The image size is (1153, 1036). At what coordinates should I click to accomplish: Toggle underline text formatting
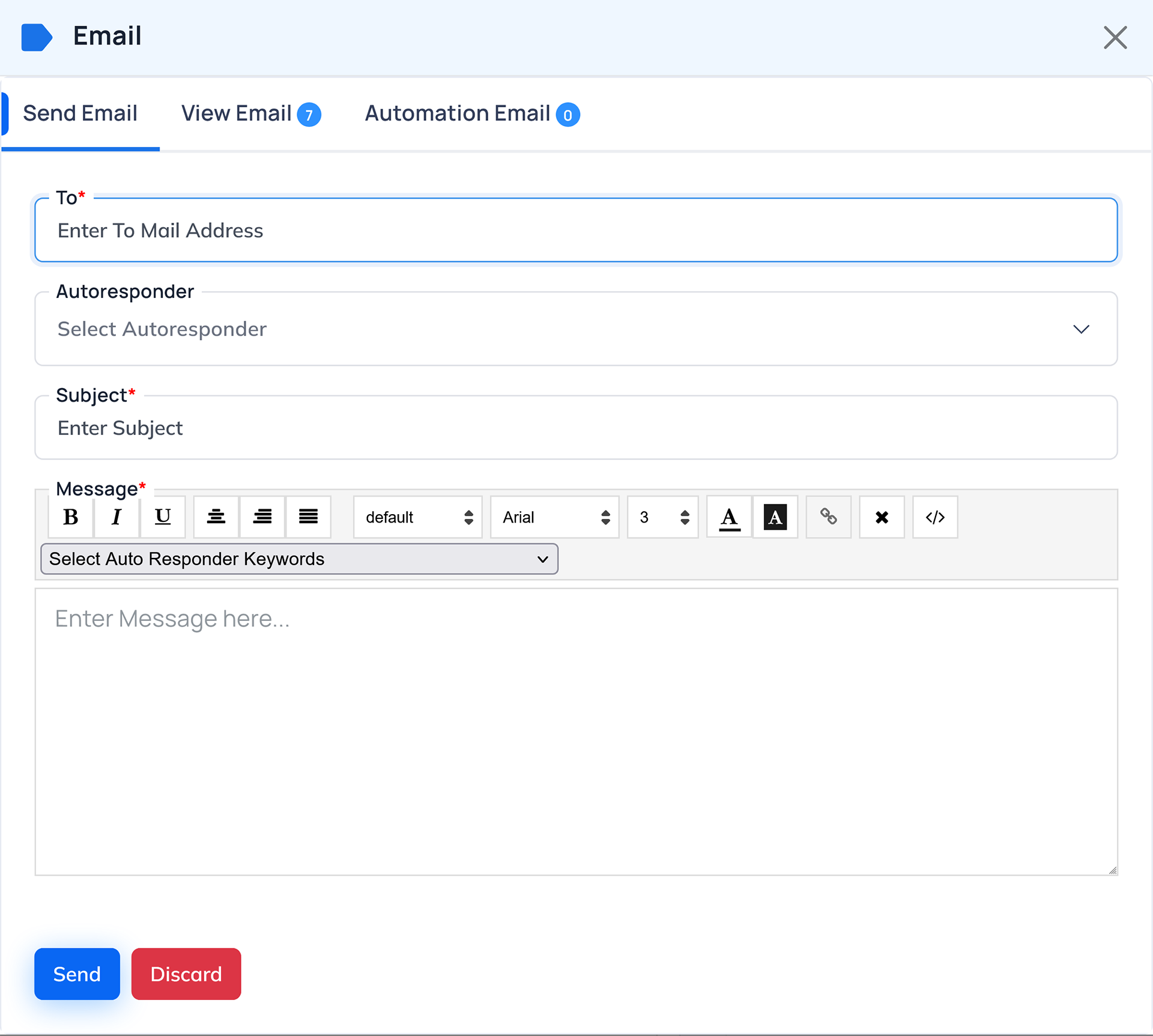coord(163,517)
